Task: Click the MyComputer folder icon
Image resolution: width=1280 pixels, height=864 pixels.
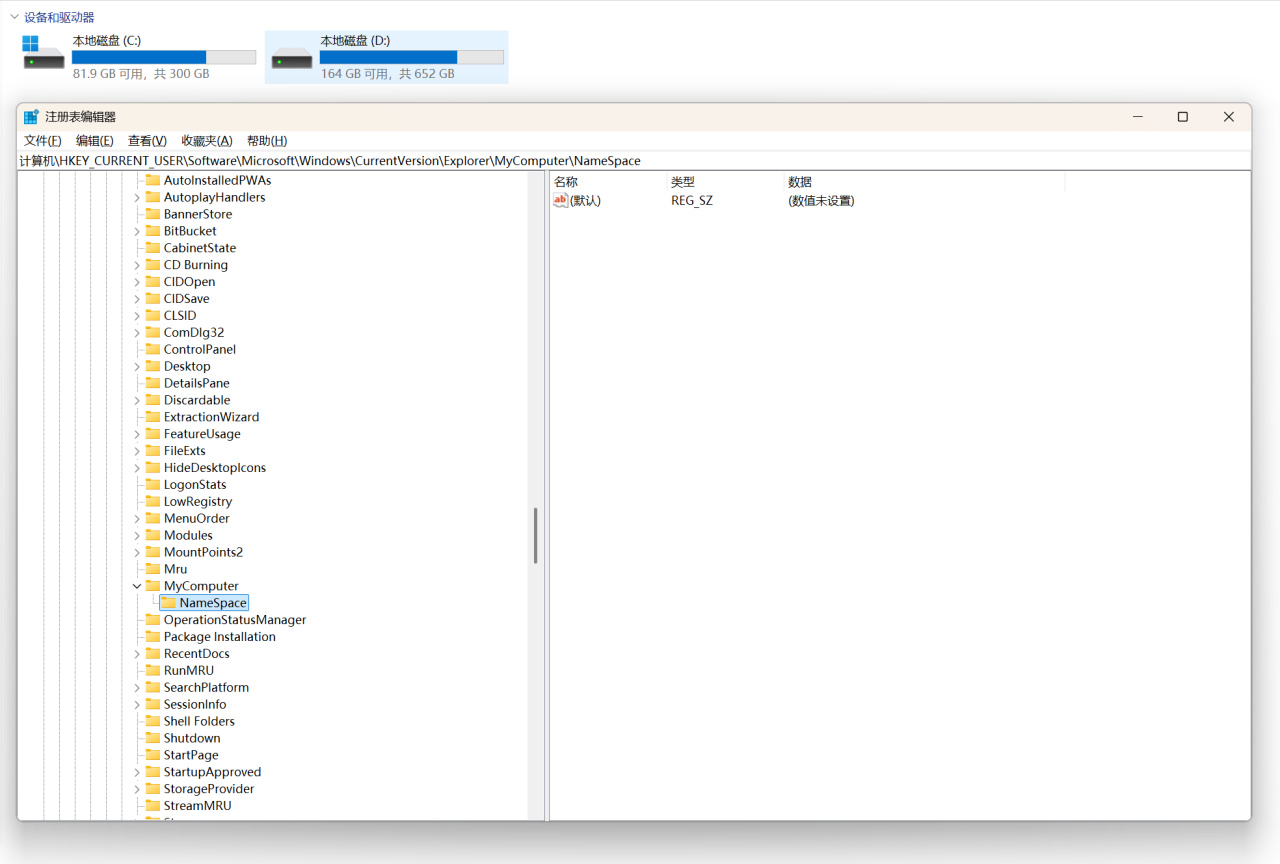Action: (x=153, y=586)
